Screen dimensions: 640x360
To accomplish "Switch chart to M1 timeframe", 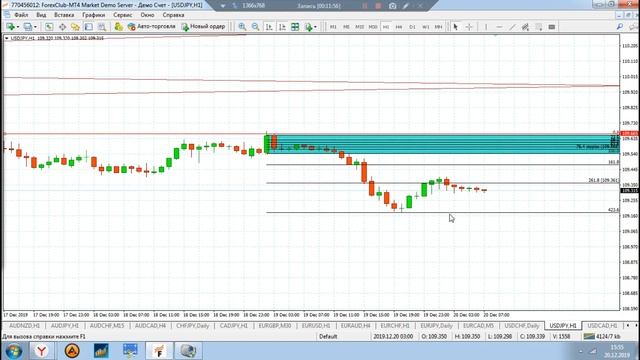I will coord(333,27).
